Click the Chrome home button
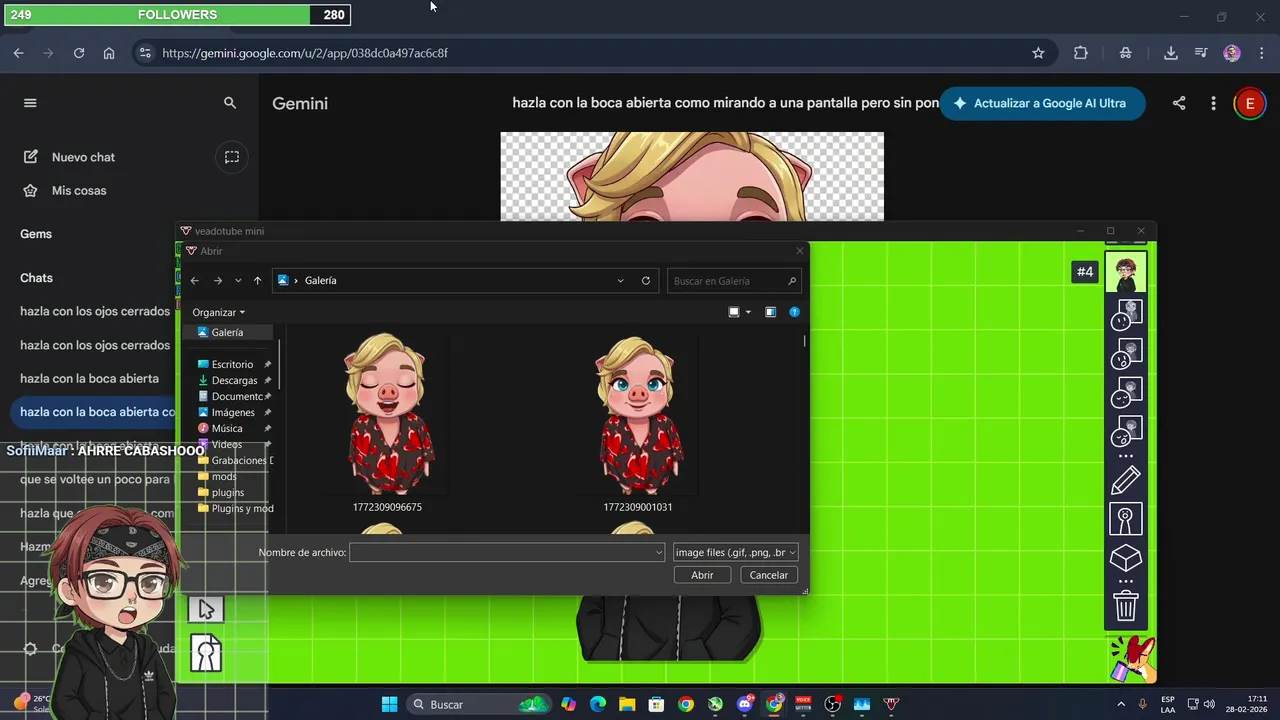 [x=109, y=53]
